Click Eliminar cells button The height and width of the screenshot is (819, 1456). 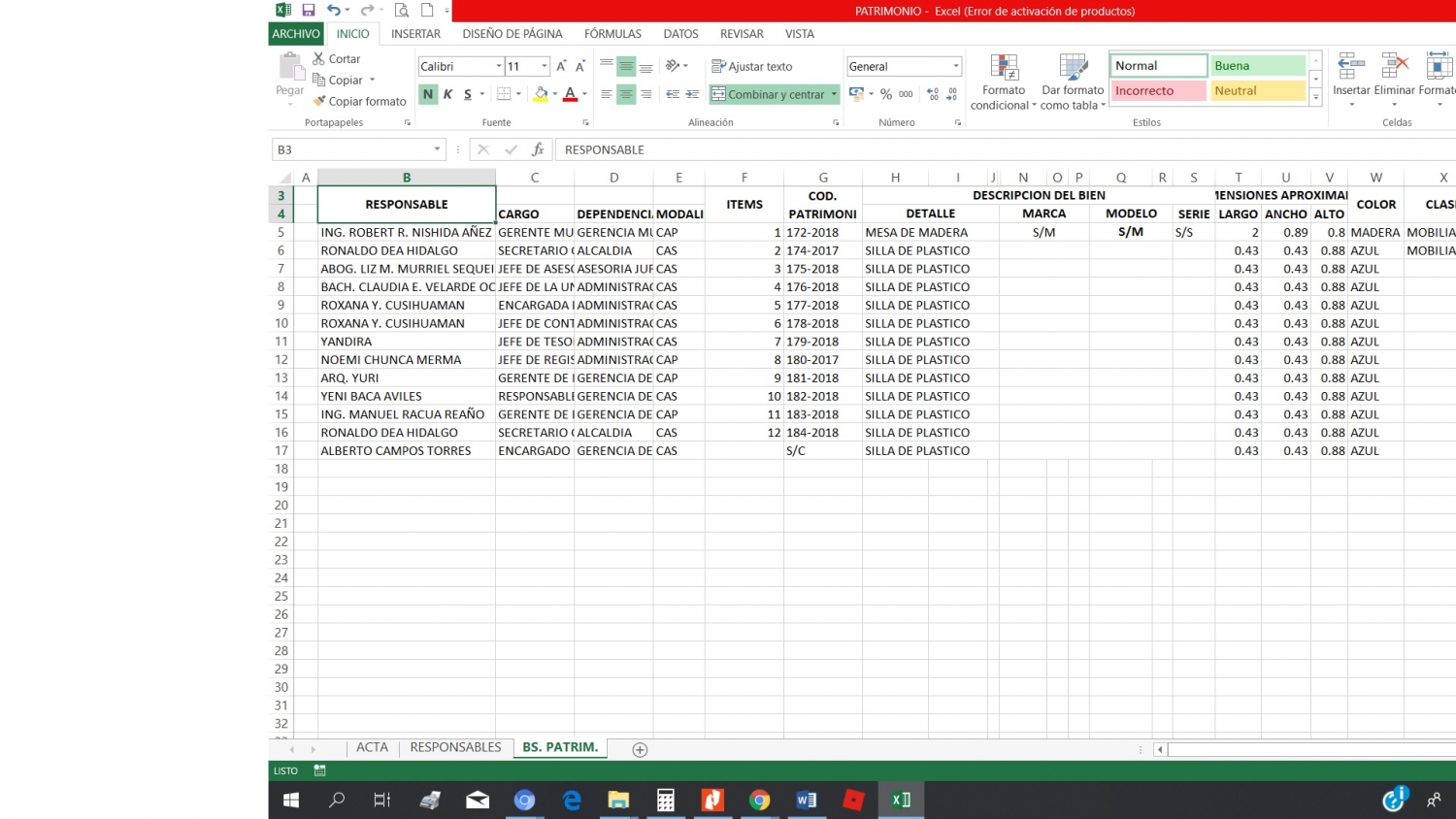click(x=1394, y=80)
